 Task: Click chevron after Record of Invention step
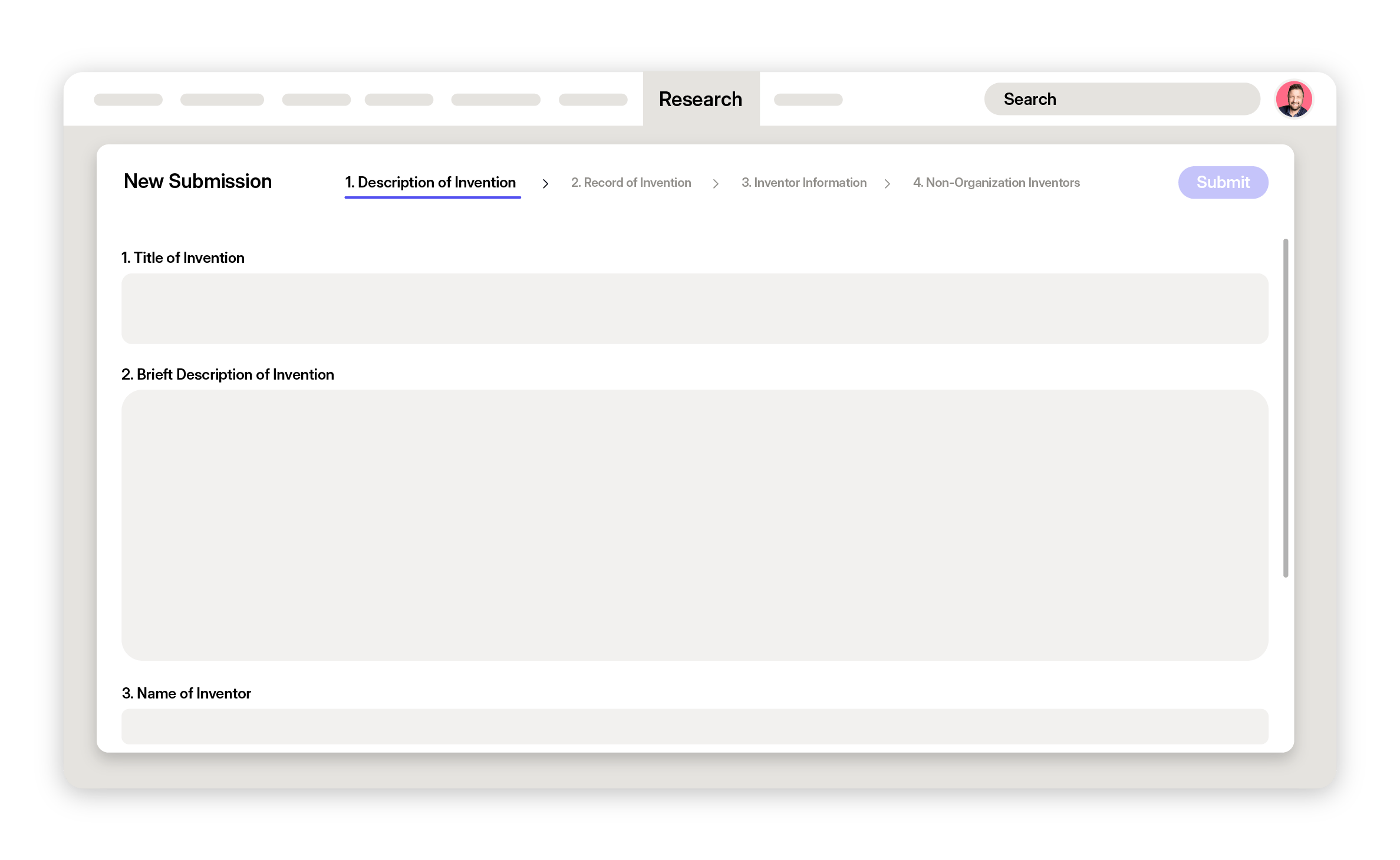(716, 184)
